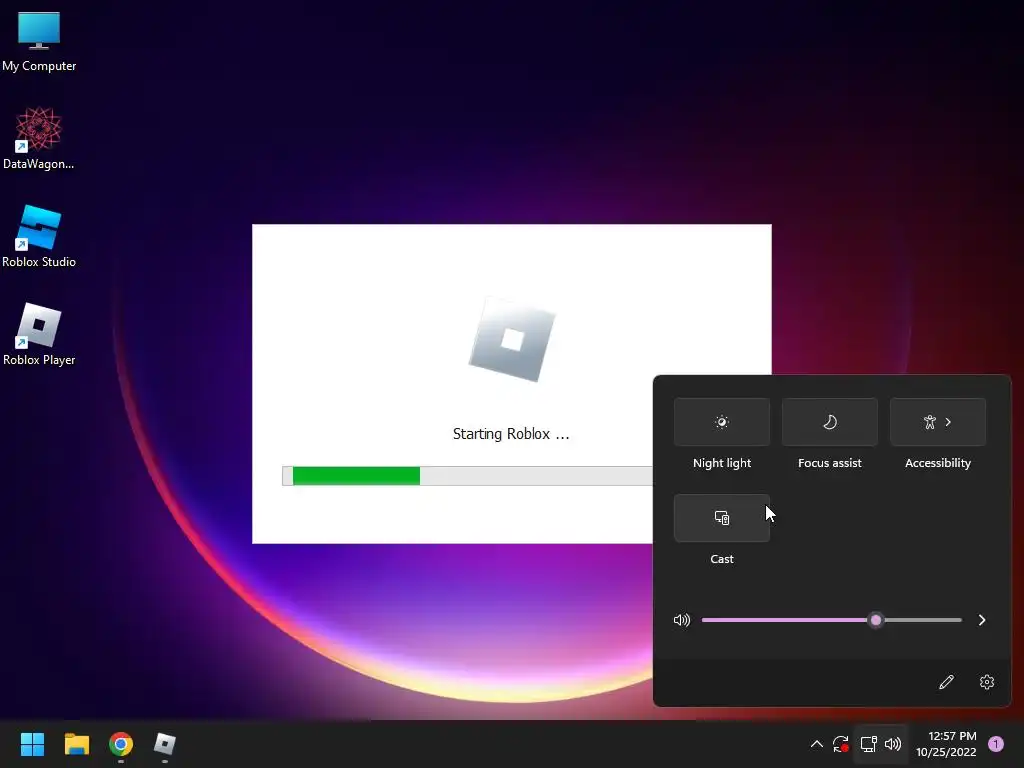
Task: Click the Roblox loading progress bar
Action: pyautogui.click(x=468, y=476)
